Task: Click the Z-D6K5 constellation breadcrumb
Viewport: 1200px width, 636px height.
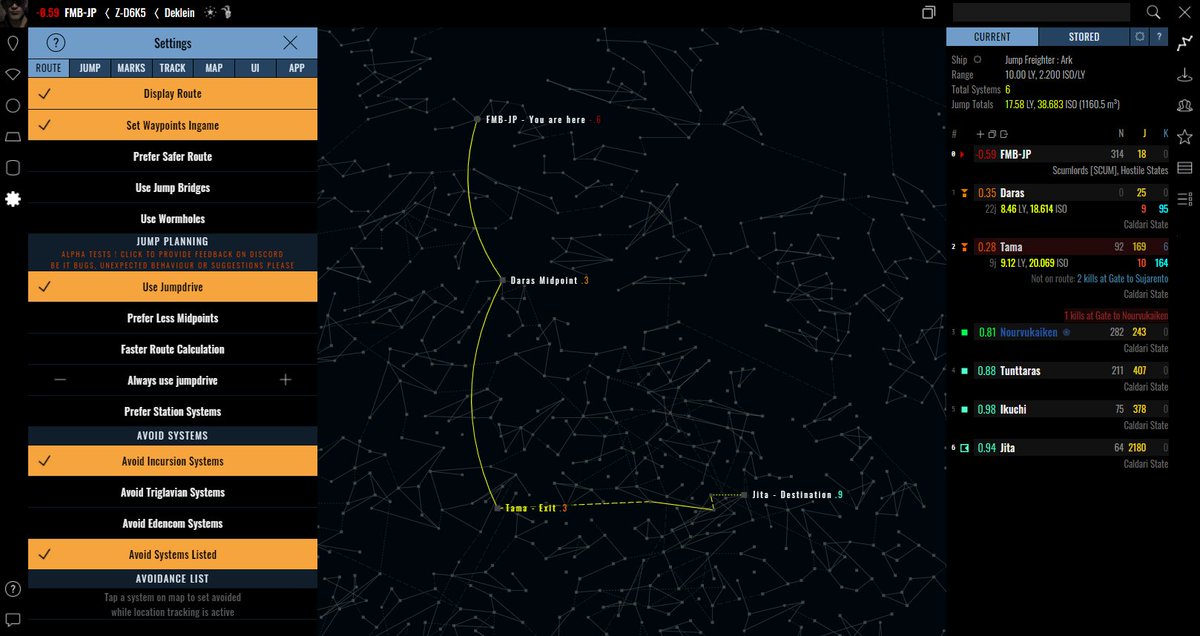Action: click(129, 12)
